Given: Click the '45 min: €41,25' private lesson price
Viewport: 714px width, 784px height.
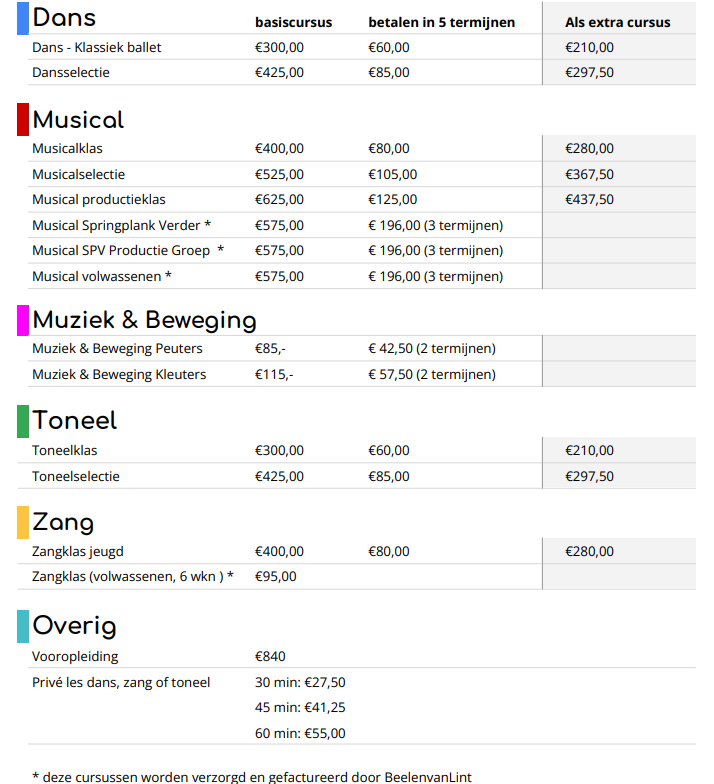Looking at the screenshot, I should pyautogui.click(x=300, y=707).
